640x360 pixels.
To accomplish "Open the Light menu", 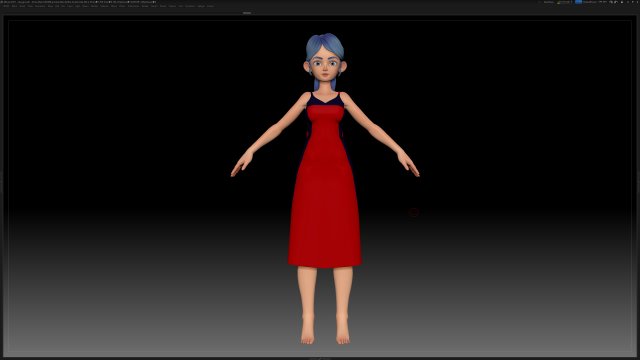I will (x=77, y=6).
